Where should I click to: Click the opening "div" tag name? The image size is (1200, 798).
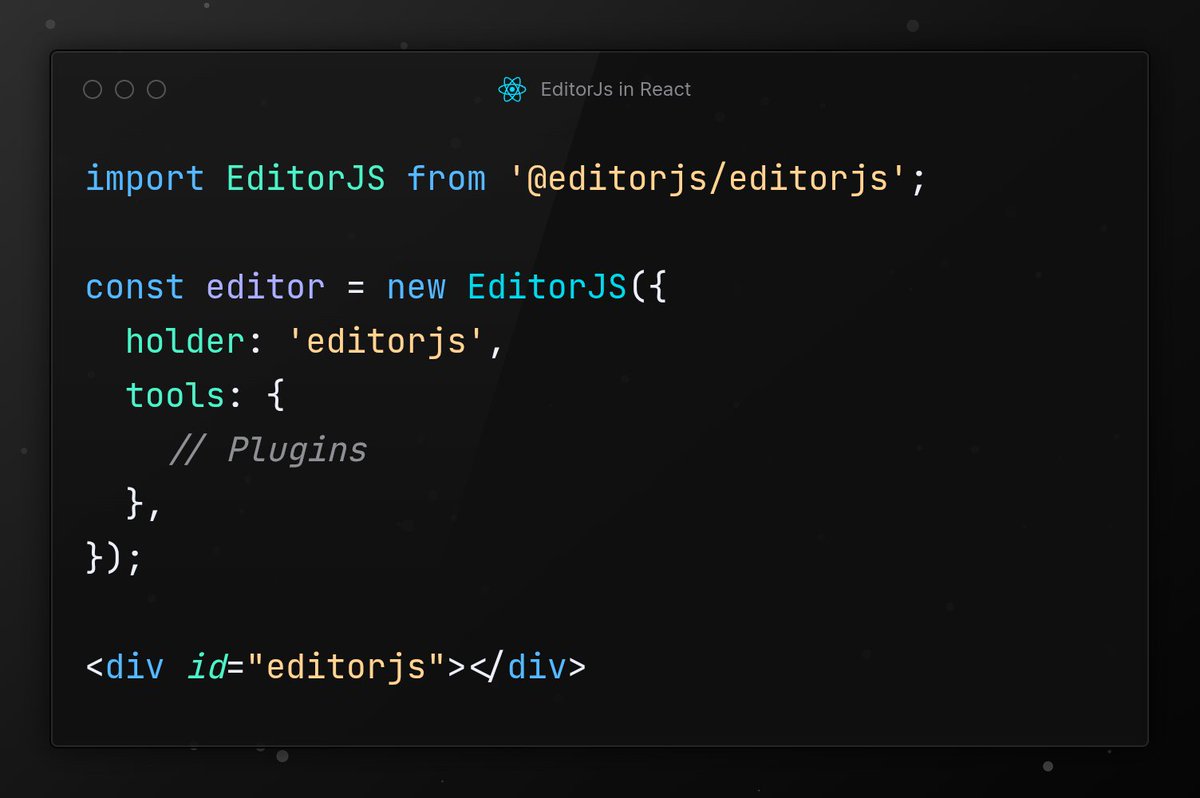point(135,666)
